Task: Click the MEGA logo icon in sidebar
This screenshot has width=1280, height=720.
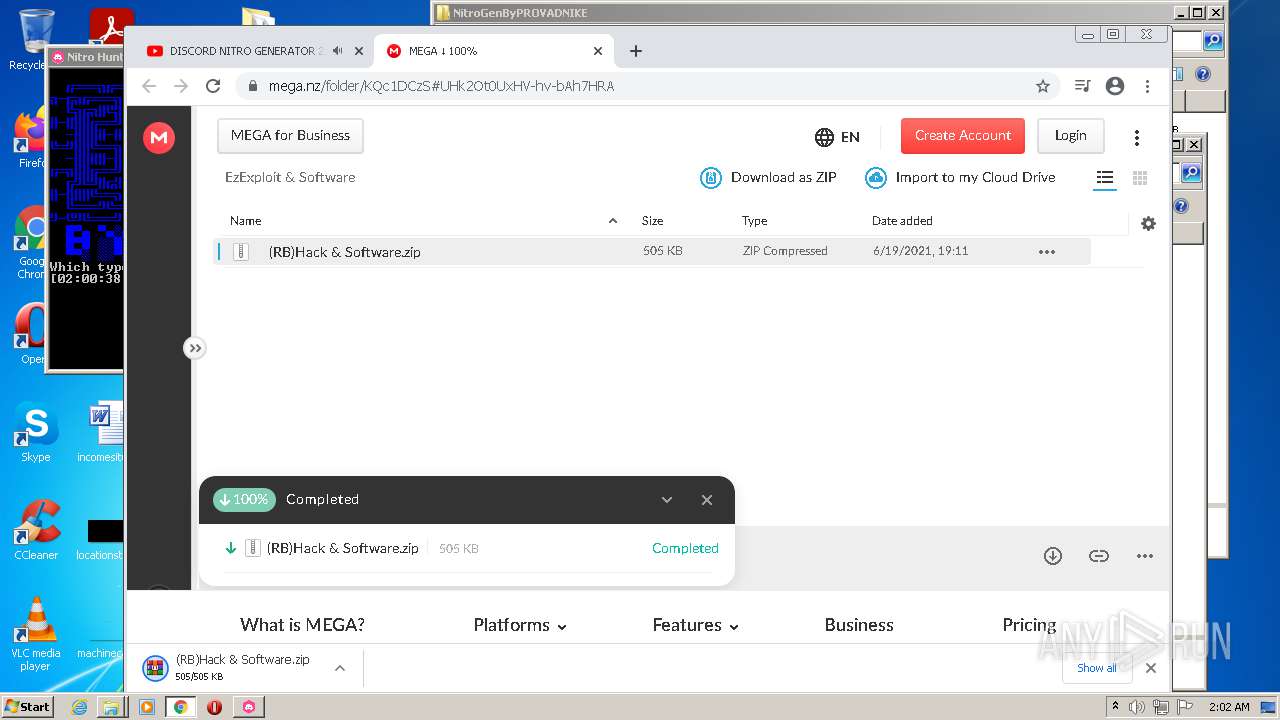Action: 159,138
